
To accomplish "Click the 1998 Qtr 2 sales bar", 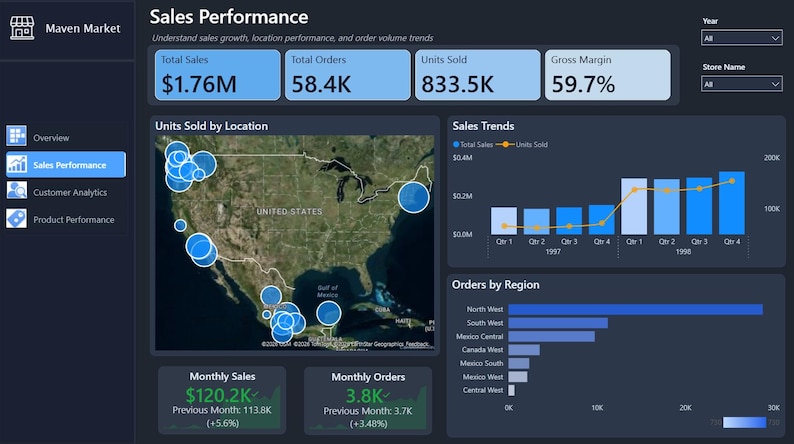I will (x=666, y=207).
